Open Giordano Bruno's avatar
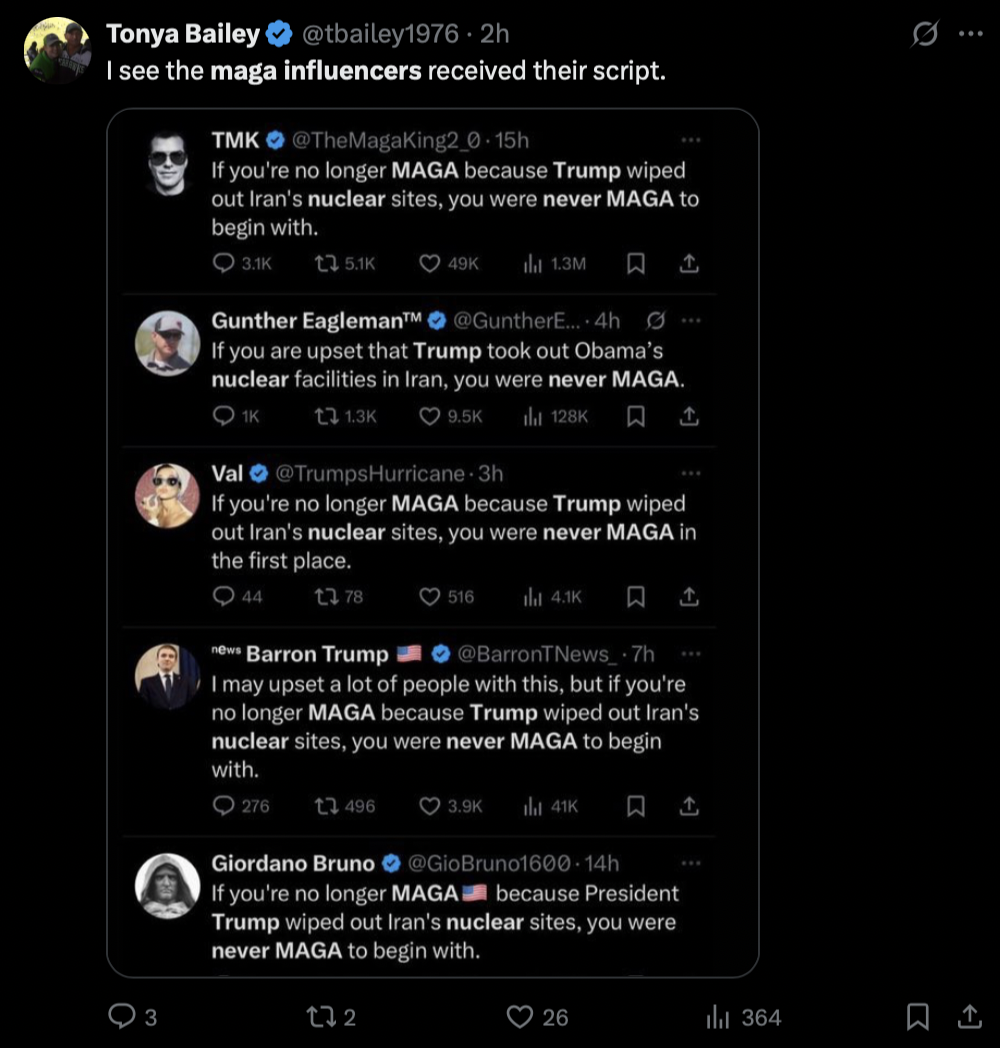The image size is (1000, 1048). click(167, 886)
